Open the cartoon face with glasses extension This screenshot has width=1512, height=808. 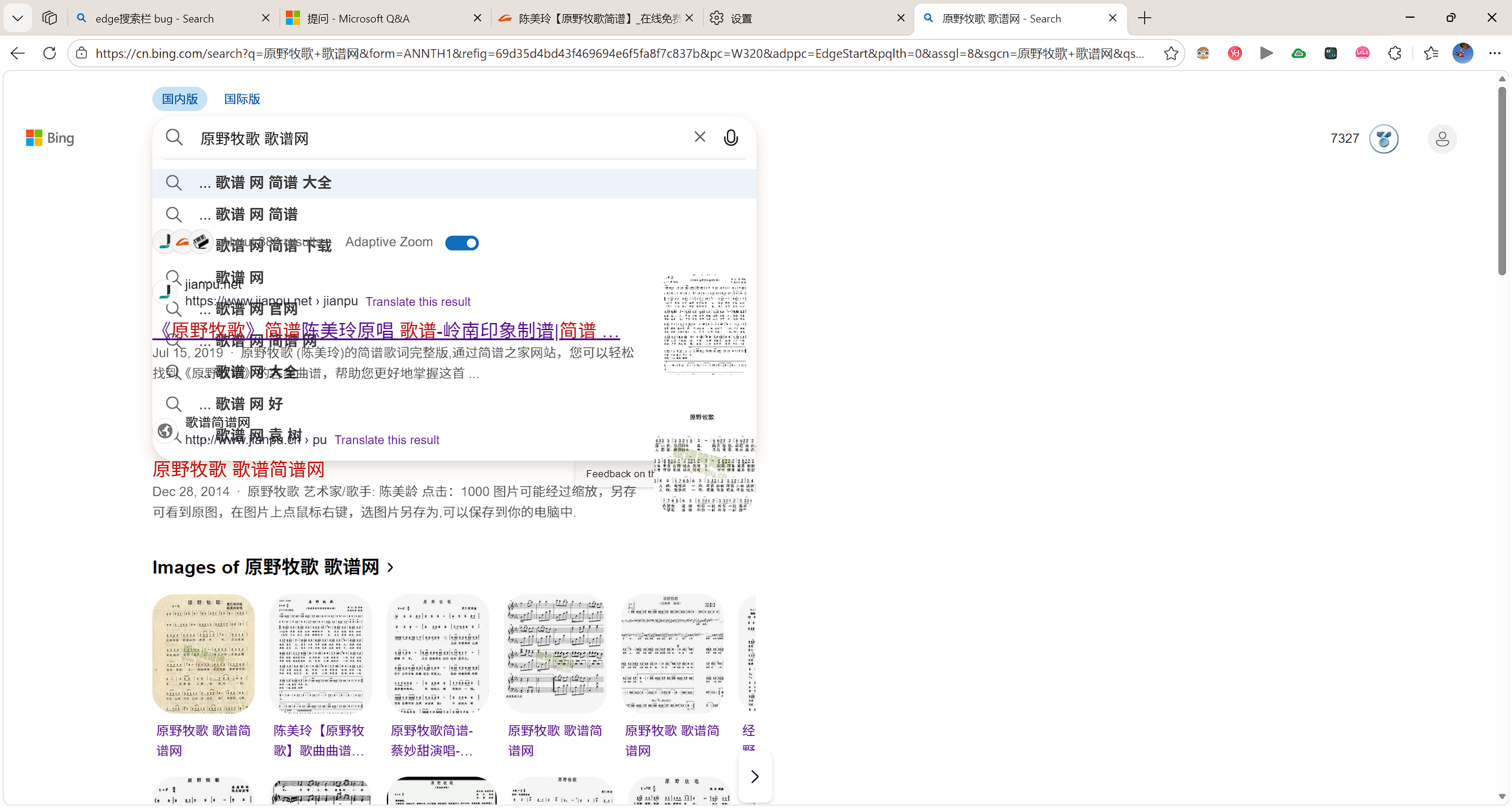1203,53
